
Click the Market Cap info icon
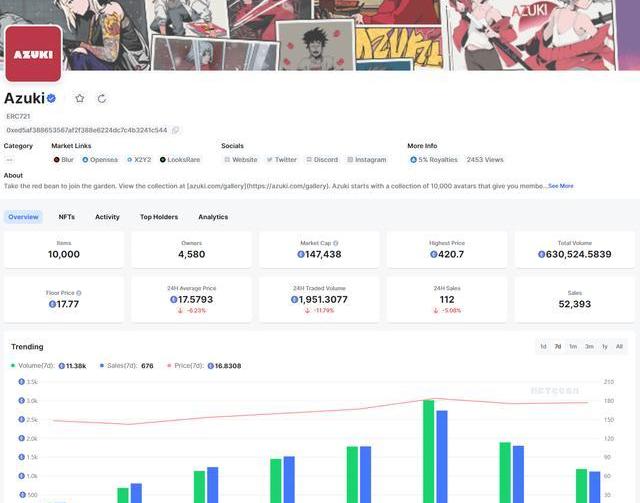[x=335, y=243]
